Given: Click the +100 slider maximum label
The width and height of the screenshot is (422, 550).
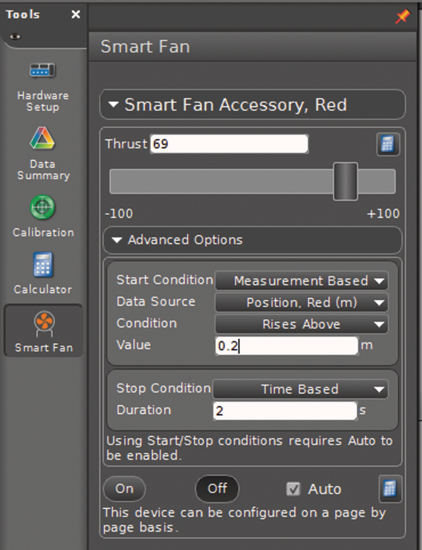Looking at the screenshot, I should pos(383,214).
